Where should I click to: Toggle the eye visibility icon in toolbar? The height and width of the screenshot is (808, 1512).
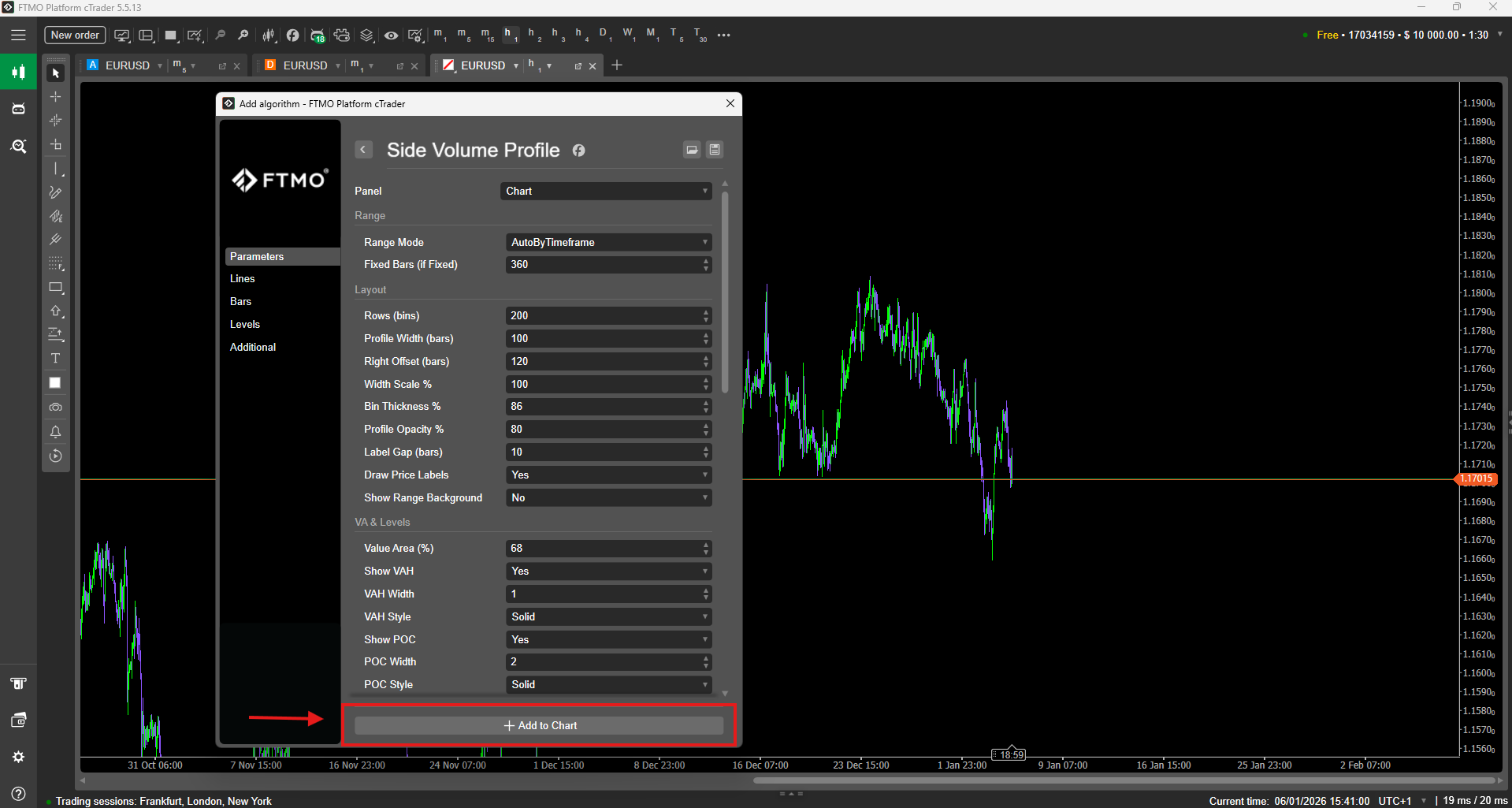(391, 35)
